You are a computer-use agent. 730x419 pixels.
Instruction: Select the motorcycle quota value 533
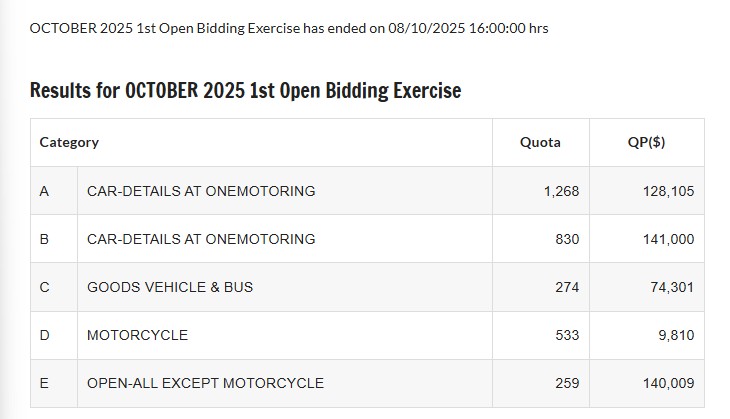pyautogui.click(x=566, y=335)
